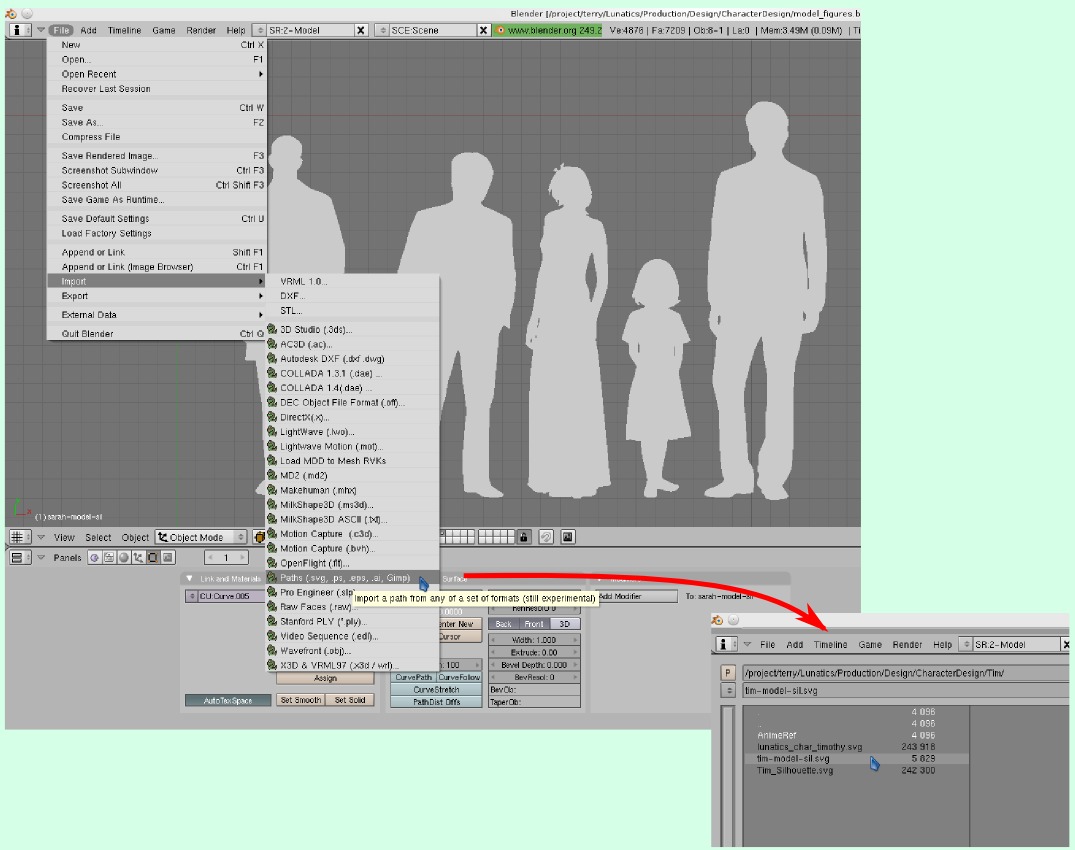
Task: Switch Panels to the Scene context icon
Action: click(x=167, y=557)
